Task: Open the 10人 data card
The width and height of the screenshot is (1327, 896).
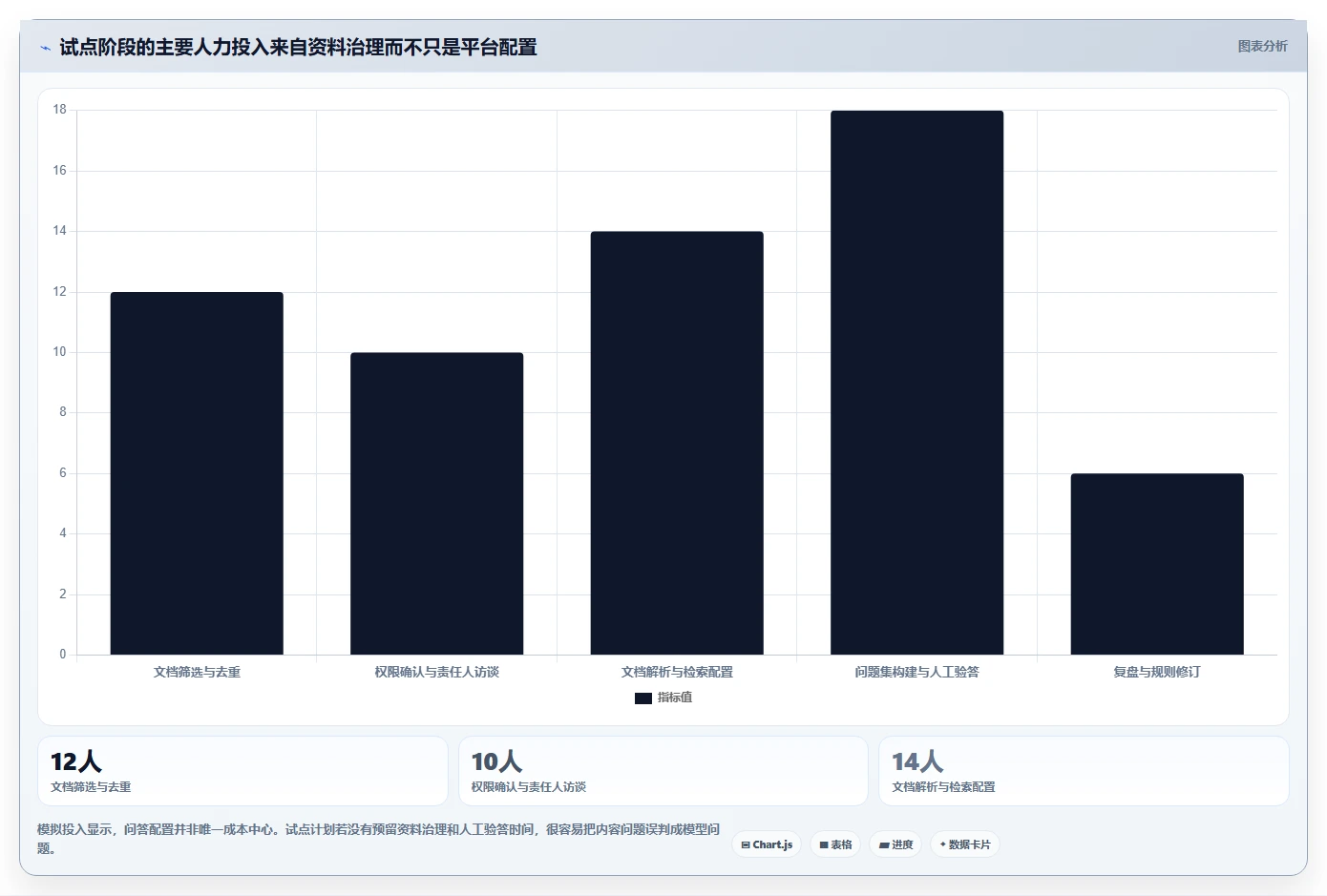Action: (x=663, y=771)
